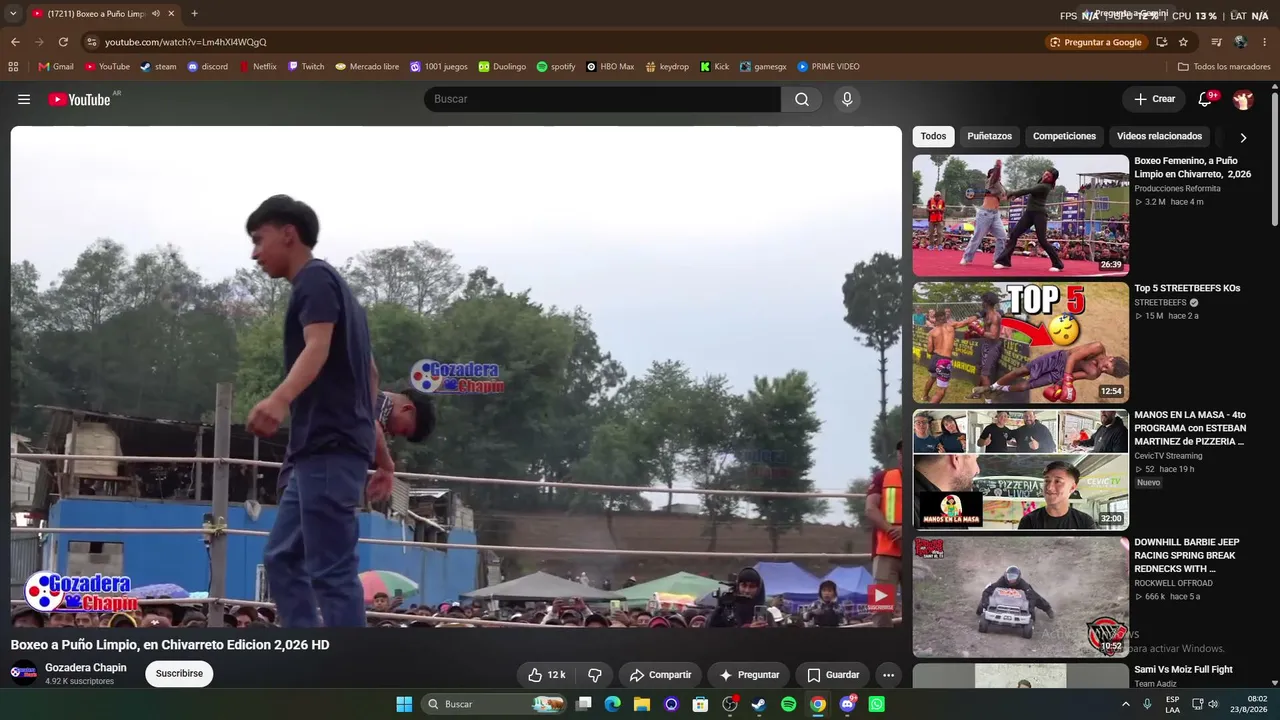Close the Boxeo a Puño Limpio tab

[171, 14]
